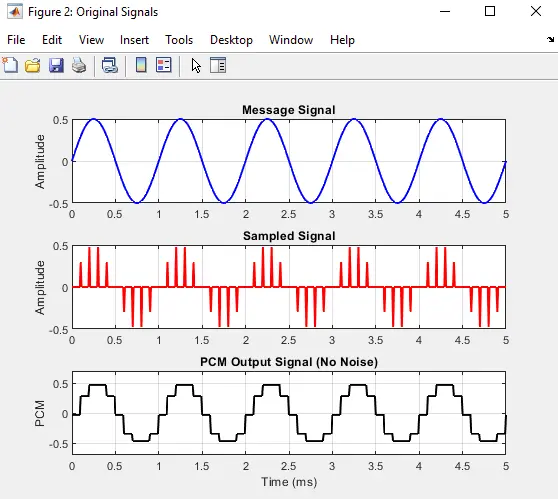This screenshot has width=558, height=499.
Task: Open the Desktop menu
Action: click(231, 40)
